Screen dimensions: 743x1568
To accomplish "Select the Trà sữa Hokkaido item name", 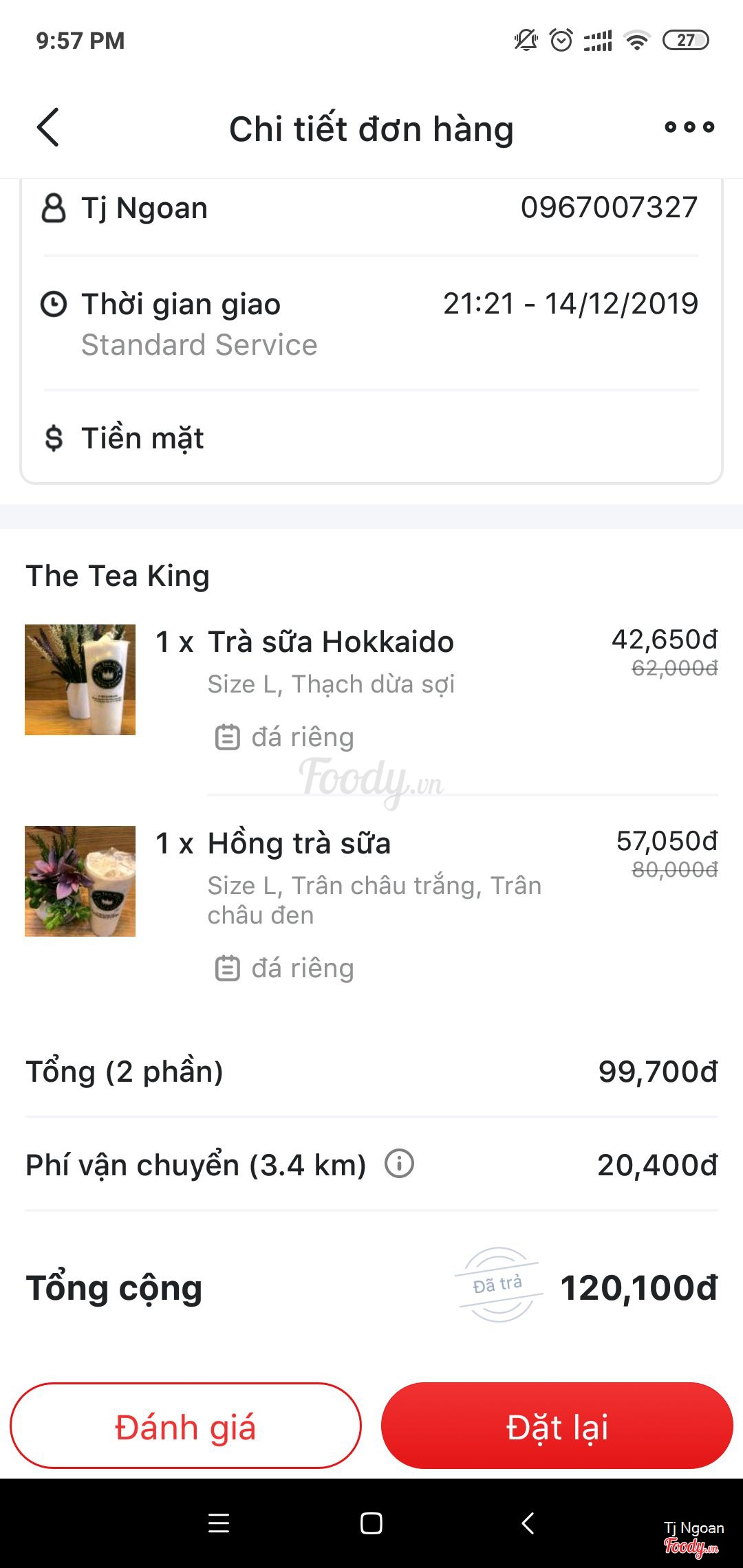I will tap(331, 642).
